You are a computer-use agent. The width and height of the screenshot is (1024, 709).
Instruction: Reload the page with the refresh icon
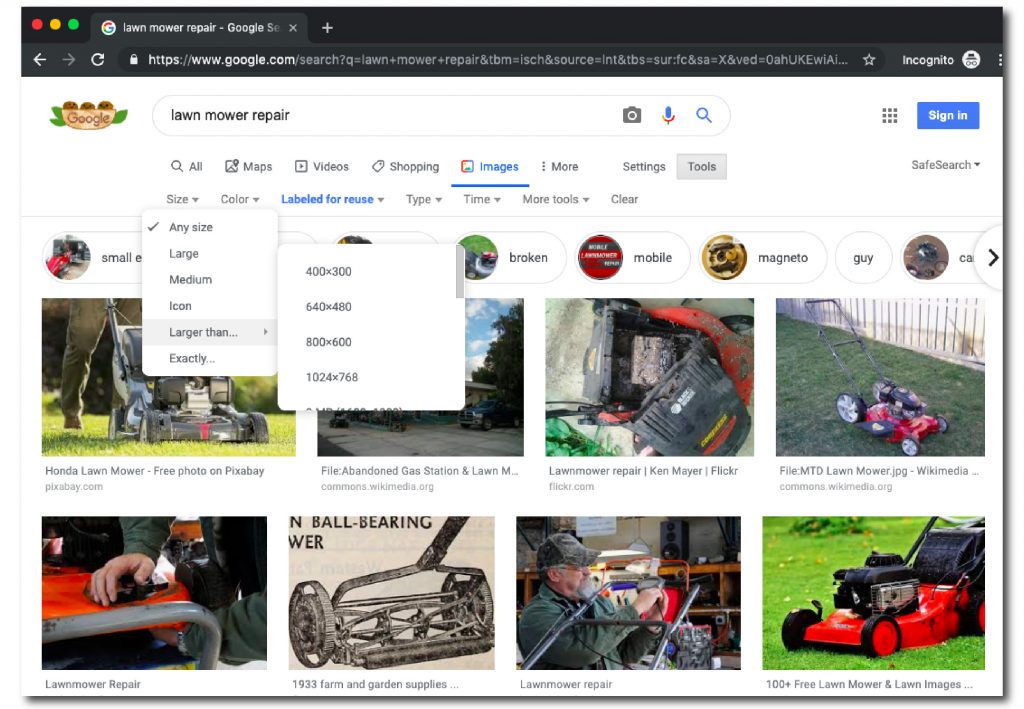97,59
